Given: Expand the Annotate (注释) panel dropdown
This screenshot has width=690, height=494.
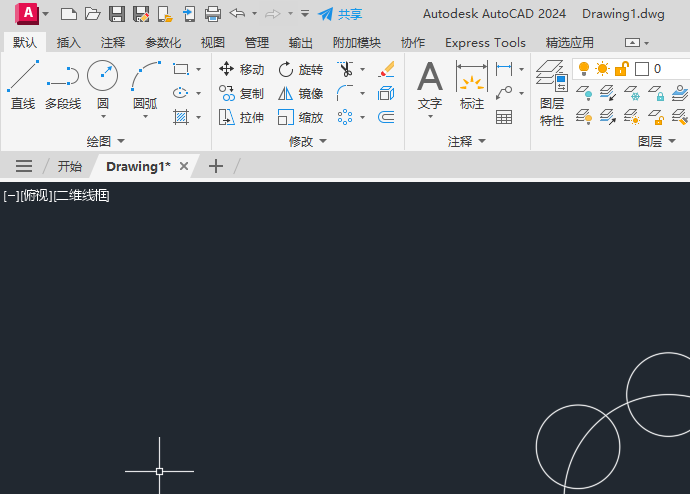Looking at the screenshot, I should coord(467,141).
